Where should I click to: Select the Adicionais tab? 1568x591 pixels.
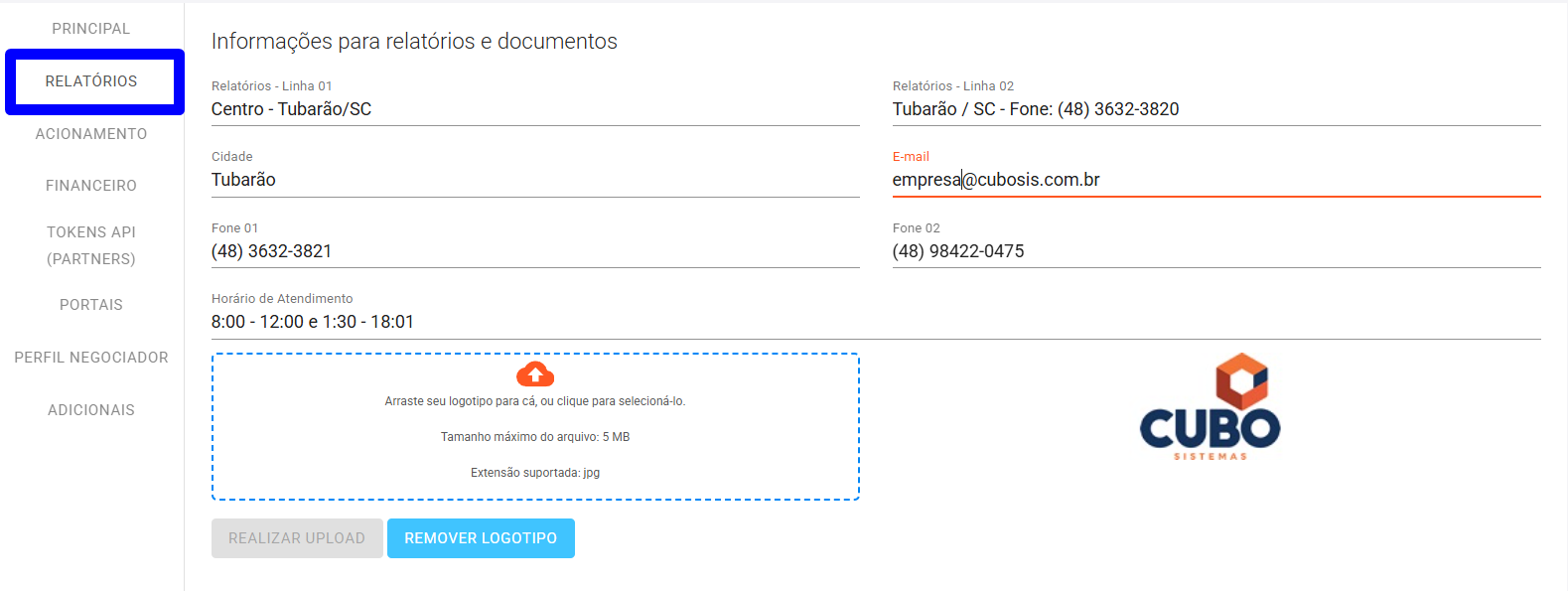coord(91,410)
